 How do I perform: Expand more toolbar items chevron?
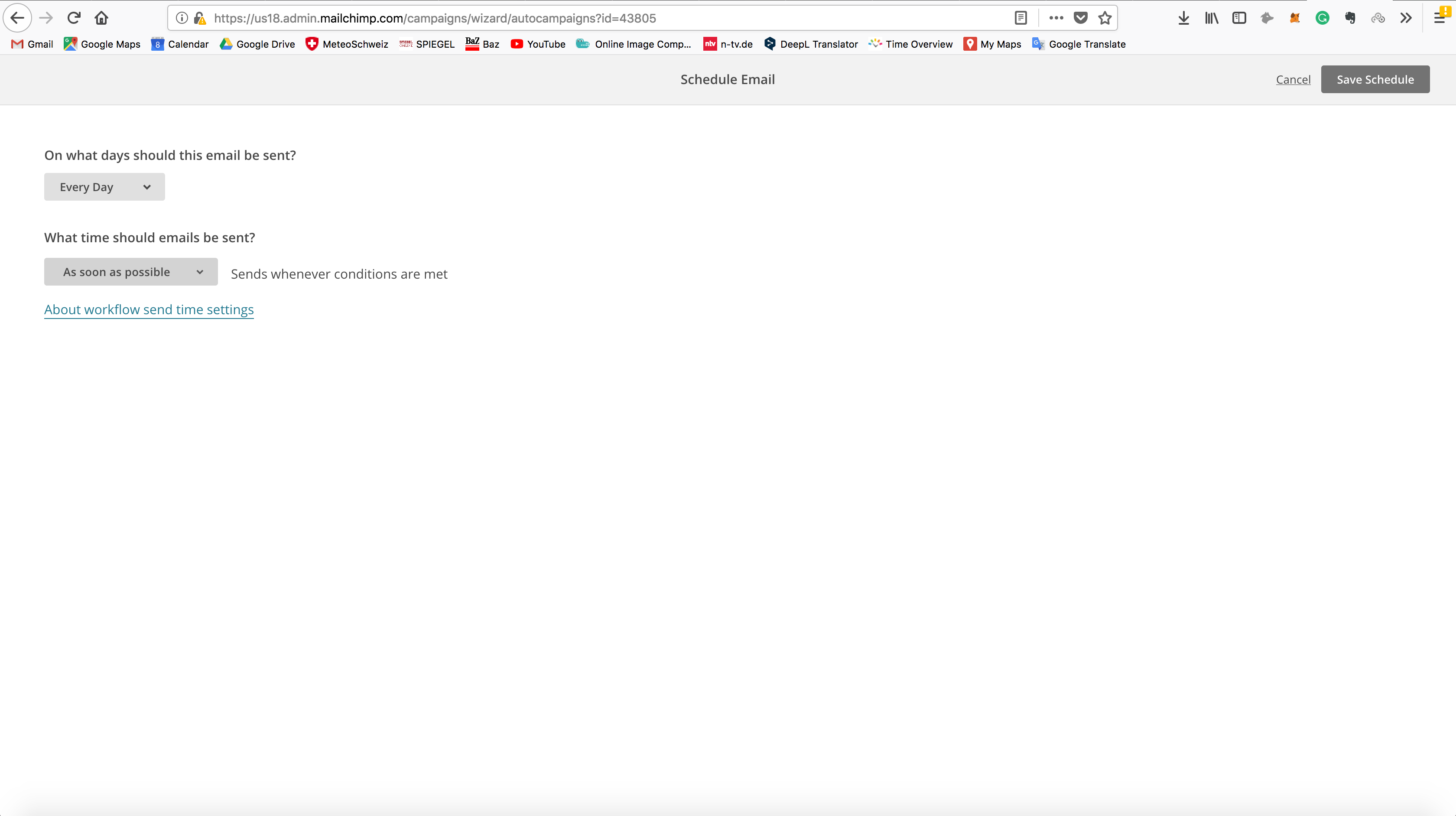tap(1406, 18)
